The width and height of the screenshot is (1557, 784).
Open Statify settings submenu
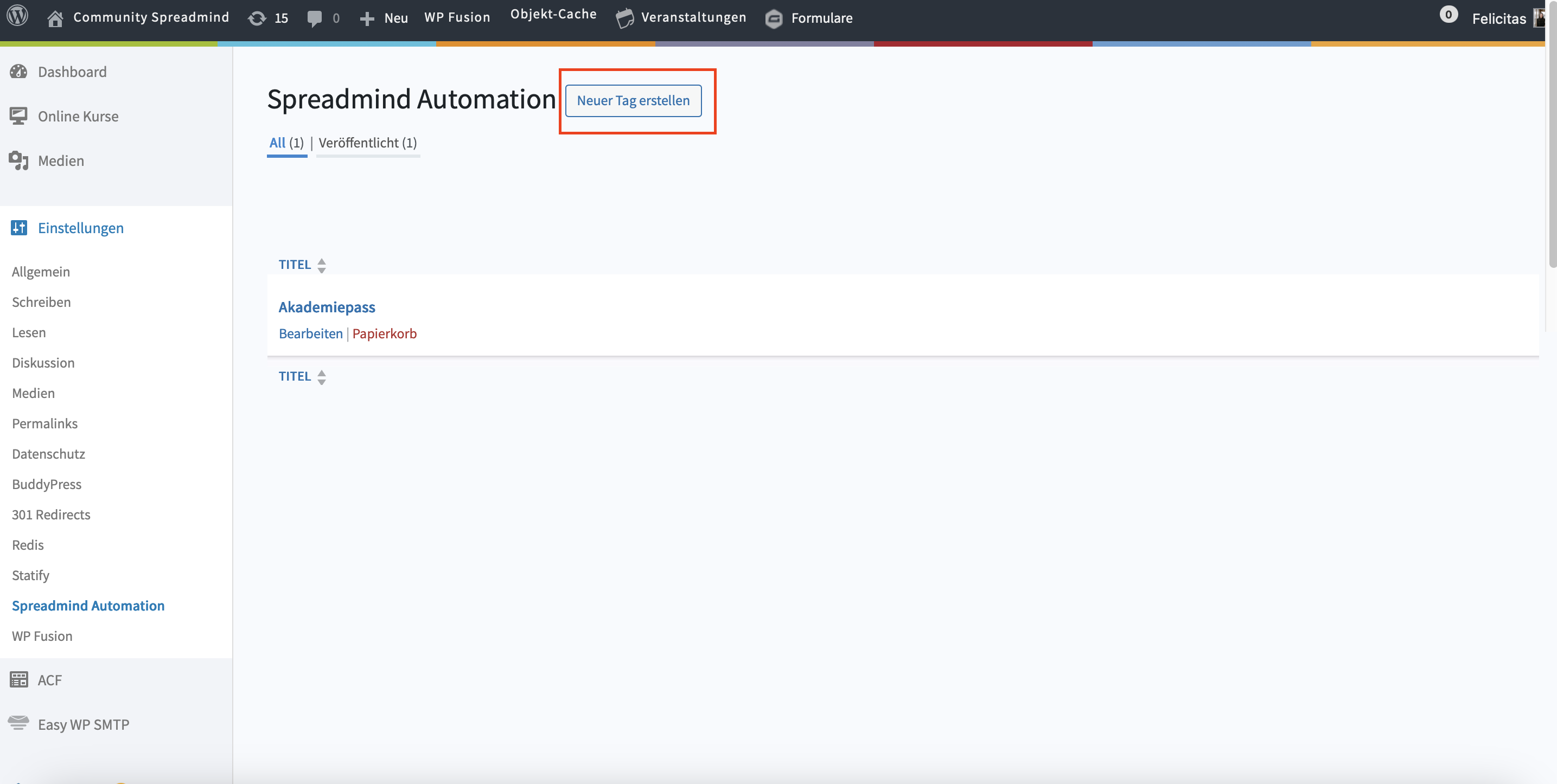(x=30, y=576)
